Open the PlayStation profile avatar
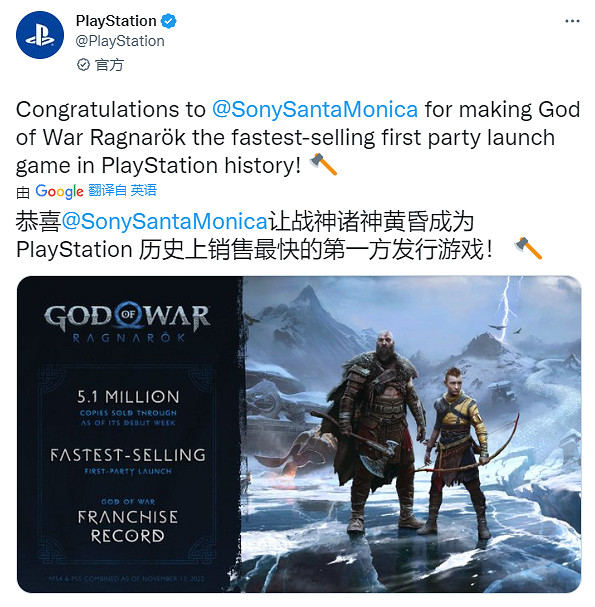The image size is (595, 607). pos(40,35)
